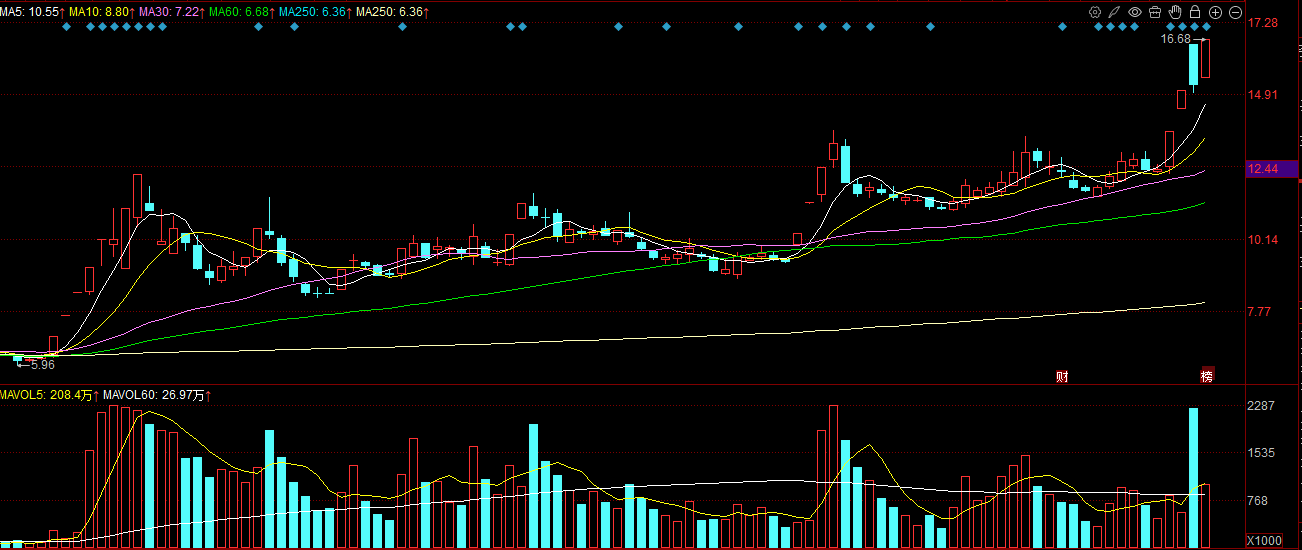Click the 财 financial report marker
Screen dimensions: 1302x550
click(1062, 376)
